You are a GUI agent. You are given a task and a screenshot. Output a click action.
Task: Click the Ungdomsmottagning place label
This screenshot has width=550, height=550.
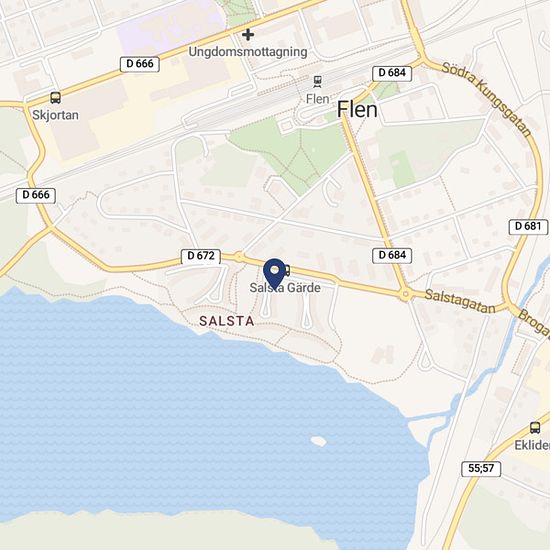(248, 52)
